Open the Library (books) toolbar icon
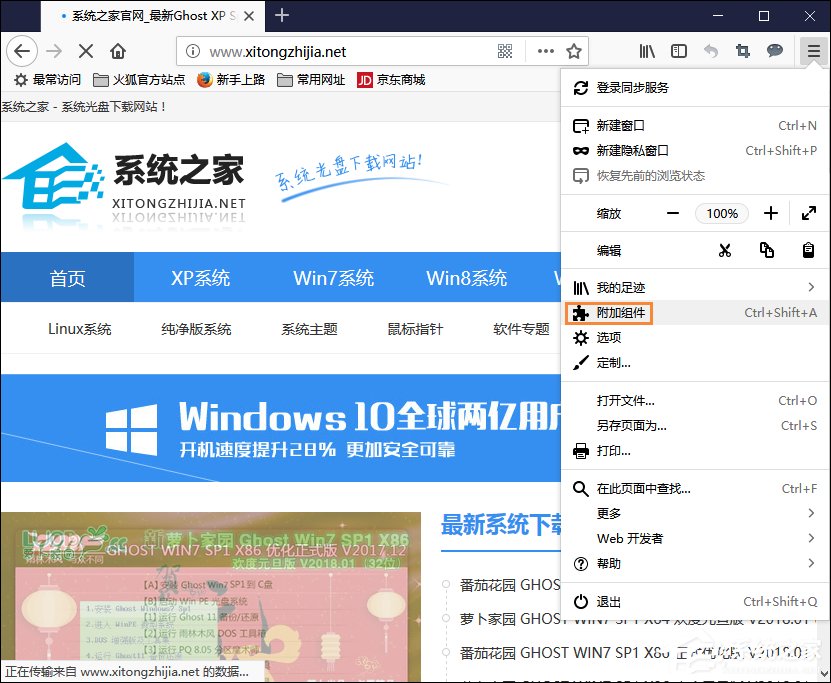The height and width of the screenshot is (683, 831). (646, 50)
